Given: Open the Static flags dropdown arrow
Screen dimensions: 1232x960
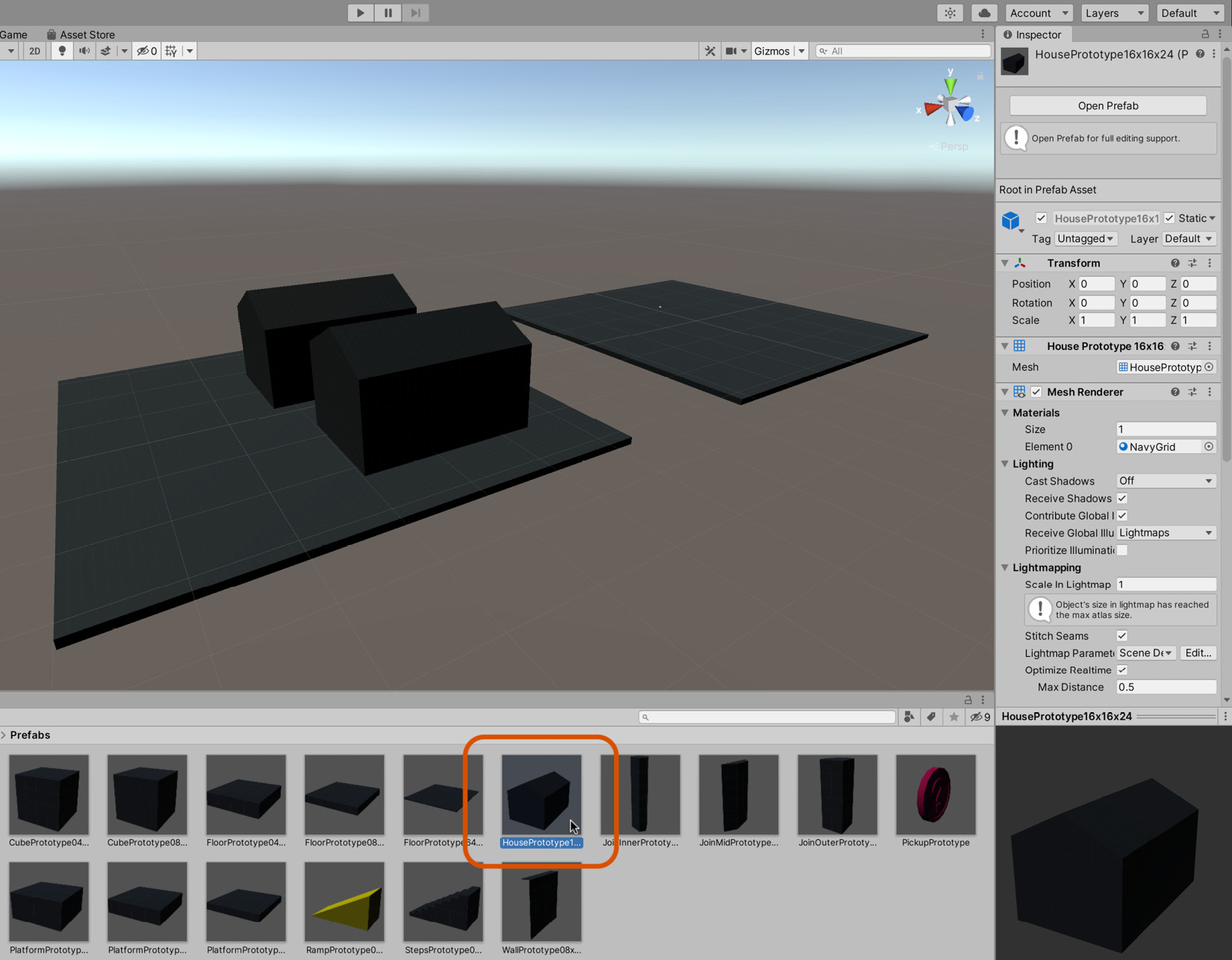Looking at the screenshot, I should point(1212,218).
